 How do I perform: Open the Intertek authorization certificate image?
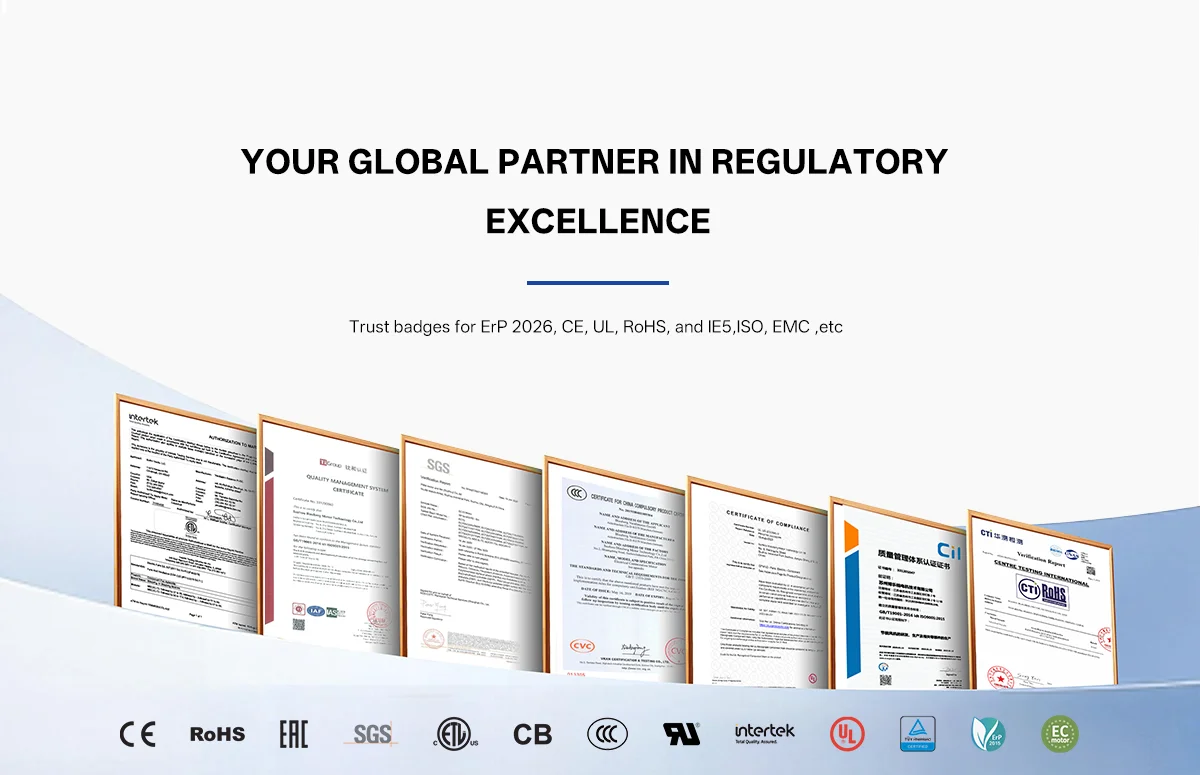pos(187,513)
